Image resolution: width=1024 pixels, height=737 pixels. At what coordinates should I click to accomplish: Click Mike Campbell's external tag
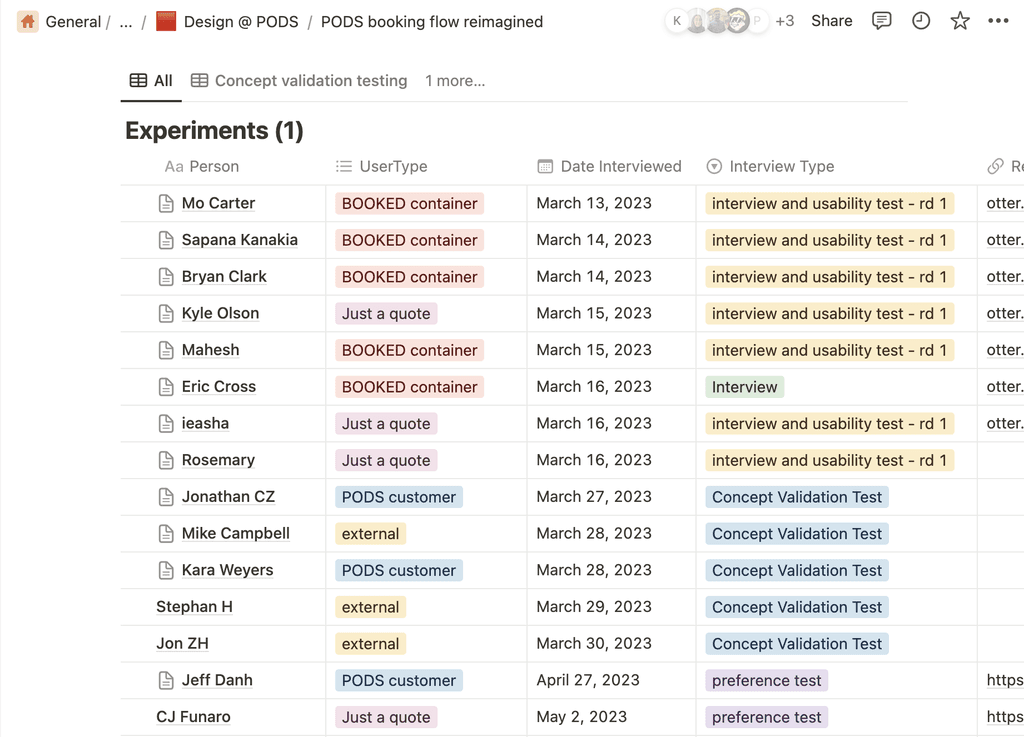[370, 534]
